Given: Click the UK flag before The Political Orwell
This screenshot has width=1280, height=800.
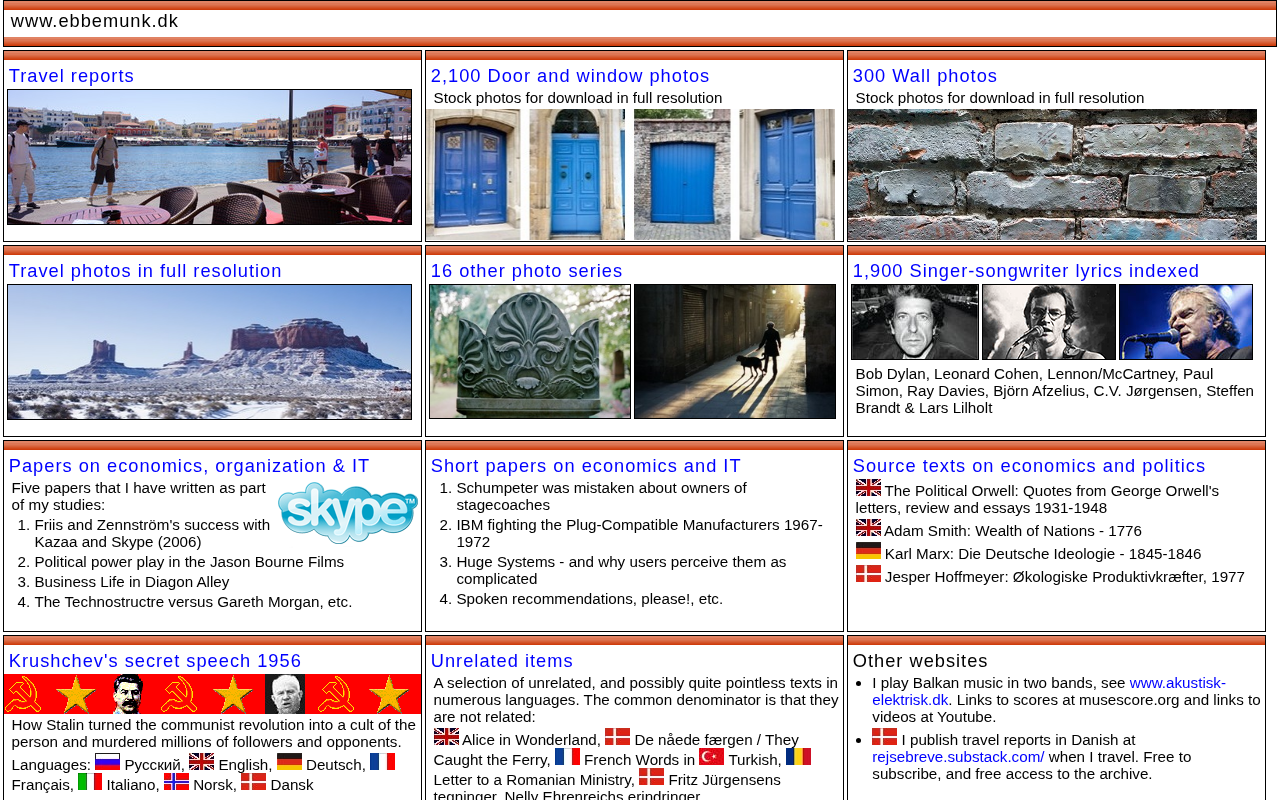Looking at the screenshot, I should [868, 488].
